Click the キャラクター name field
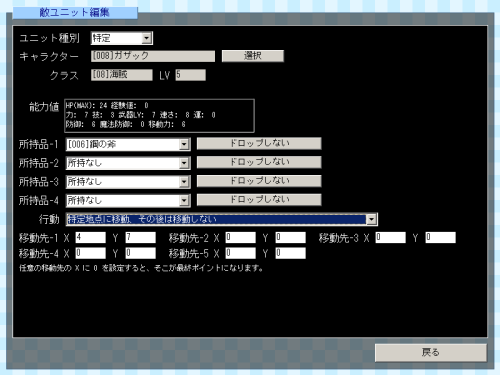This screenshot has width=500, height=375. [153, 56]
